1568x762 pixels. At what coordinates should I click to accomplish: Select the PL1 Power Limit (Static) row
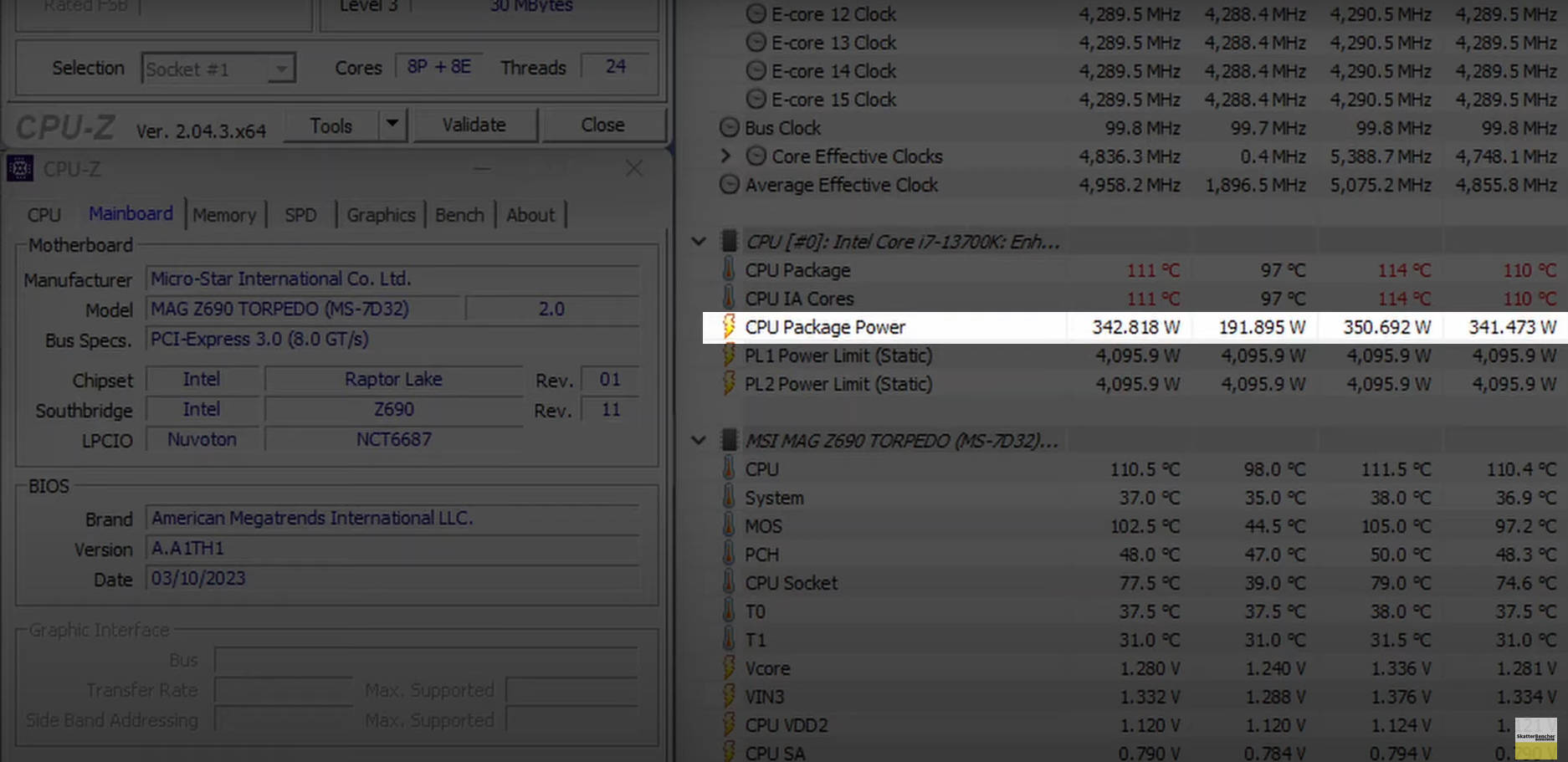(1135, 355)
